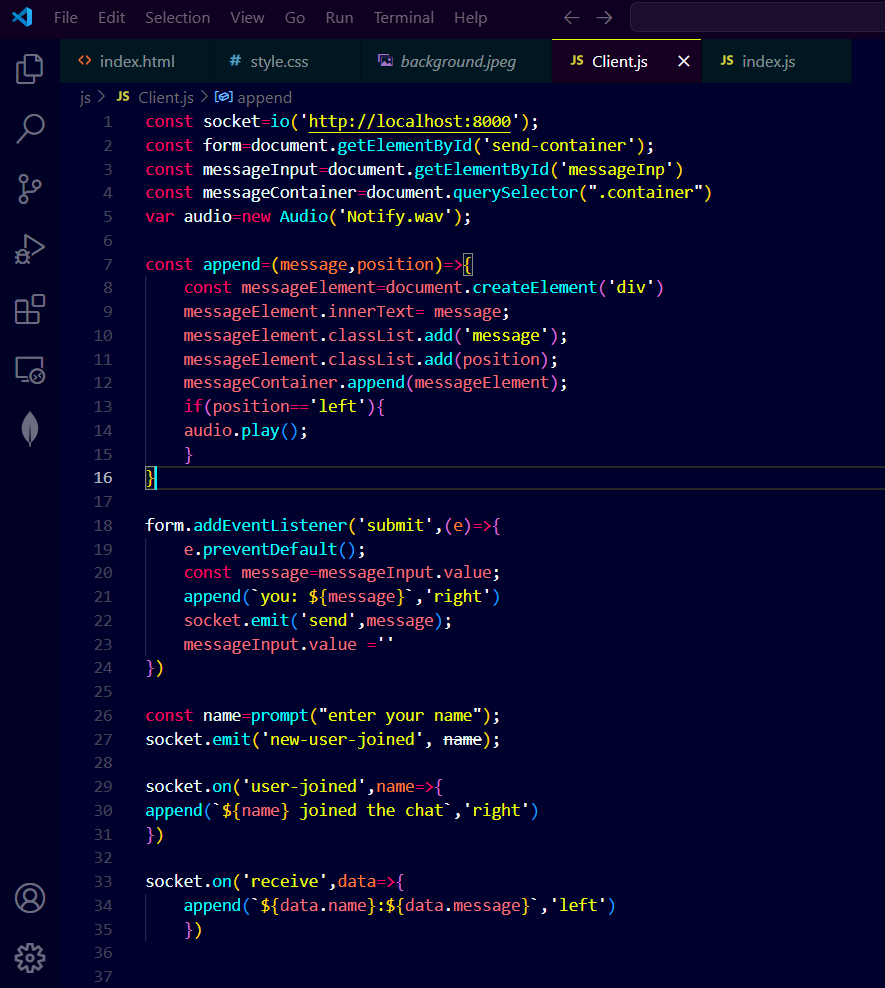Open the Accounts menu icon
The height and width of the screenshot is (988, 885).
click(x=30, y=898)
